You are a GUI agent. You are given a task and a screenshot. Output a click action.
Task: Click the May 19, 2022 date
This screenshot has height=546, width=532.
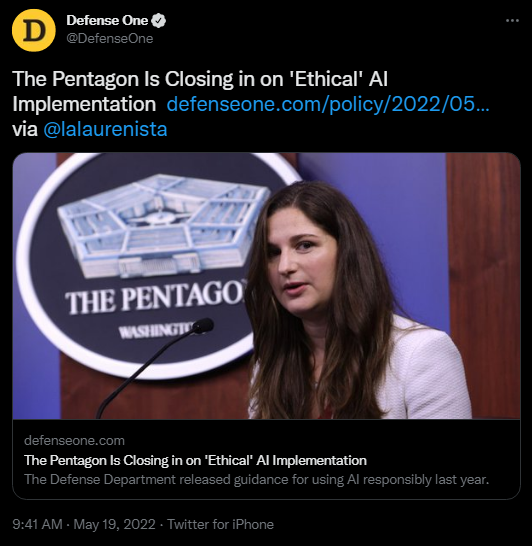coord(115,524)
